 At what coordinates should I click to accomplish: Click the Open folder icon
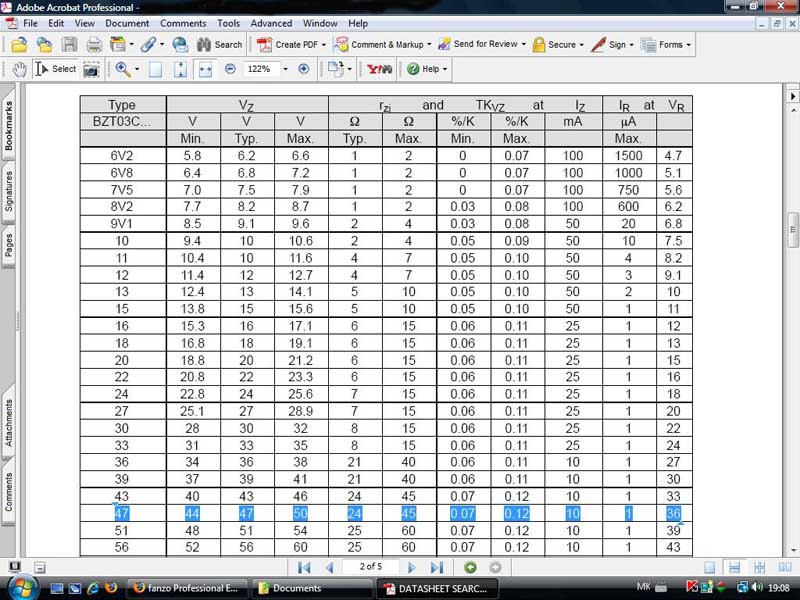(19, 44)
